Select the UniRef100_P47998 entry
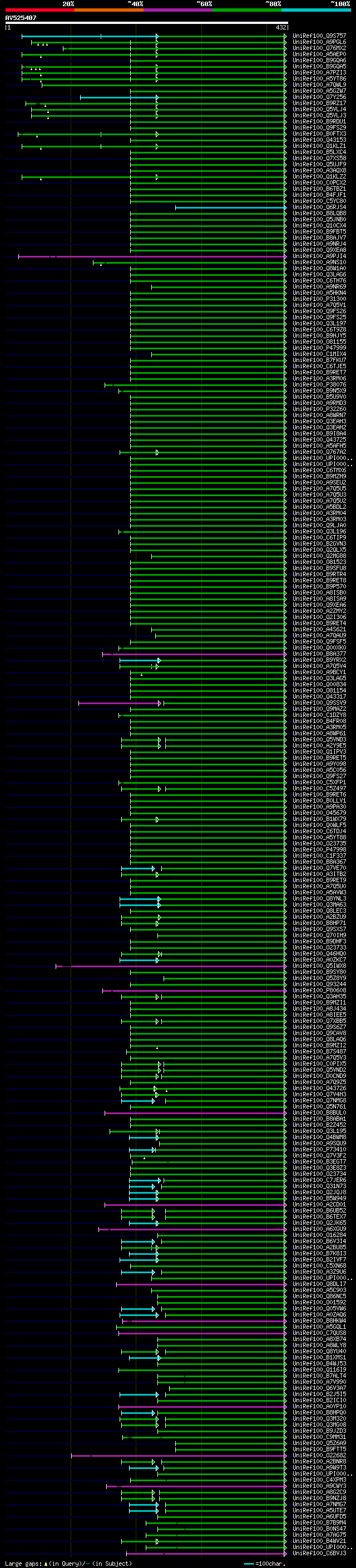356x1568 pixels. tap(319, 850)
